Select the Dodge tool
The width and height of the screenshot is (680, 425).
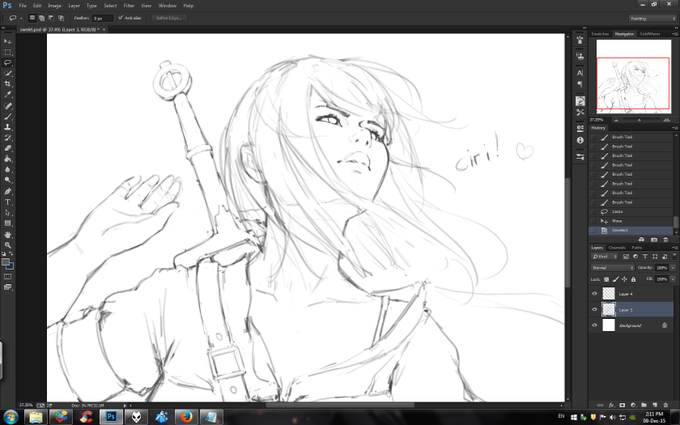(7, 180)
